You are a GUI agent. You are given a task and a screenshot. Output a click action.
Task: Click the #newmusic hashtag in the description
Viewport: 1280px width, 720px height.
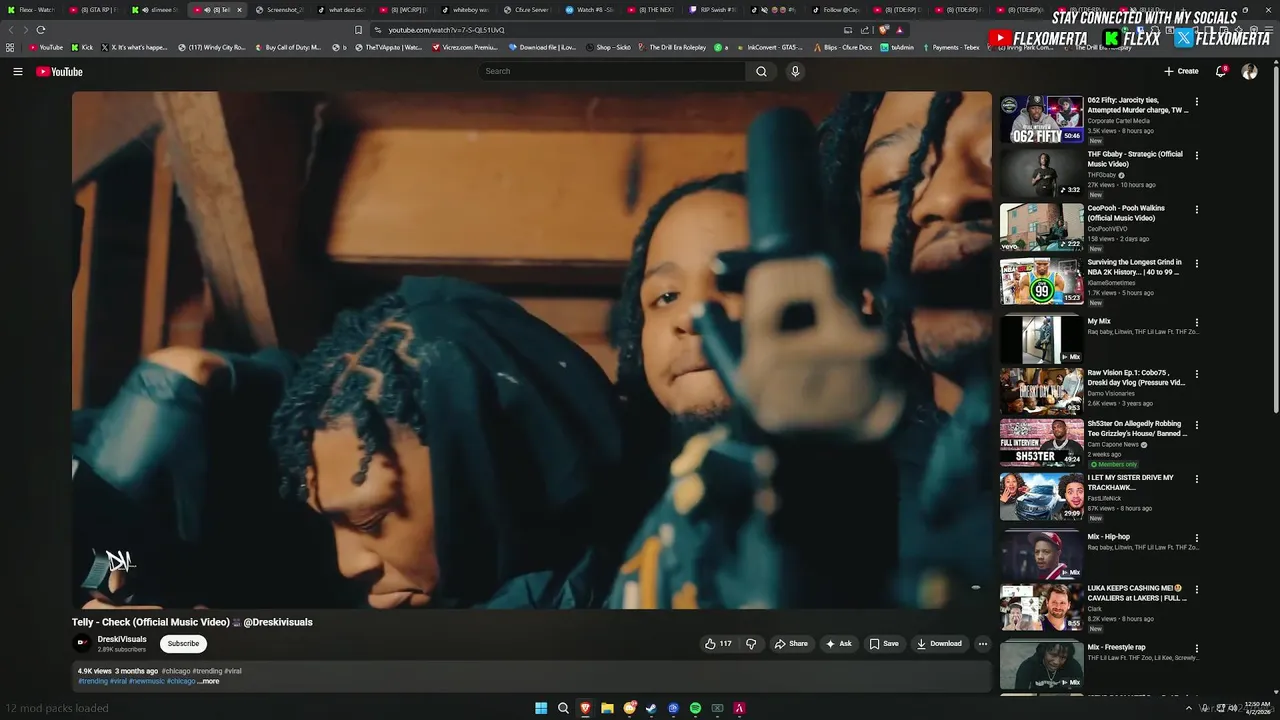(x=147, y=681)
